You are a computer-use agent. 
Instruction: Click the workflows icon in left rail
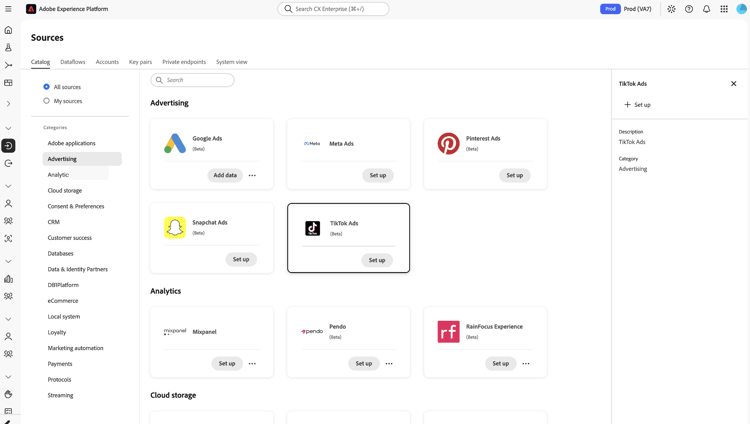pyautogui.click(x=8, y=65)
